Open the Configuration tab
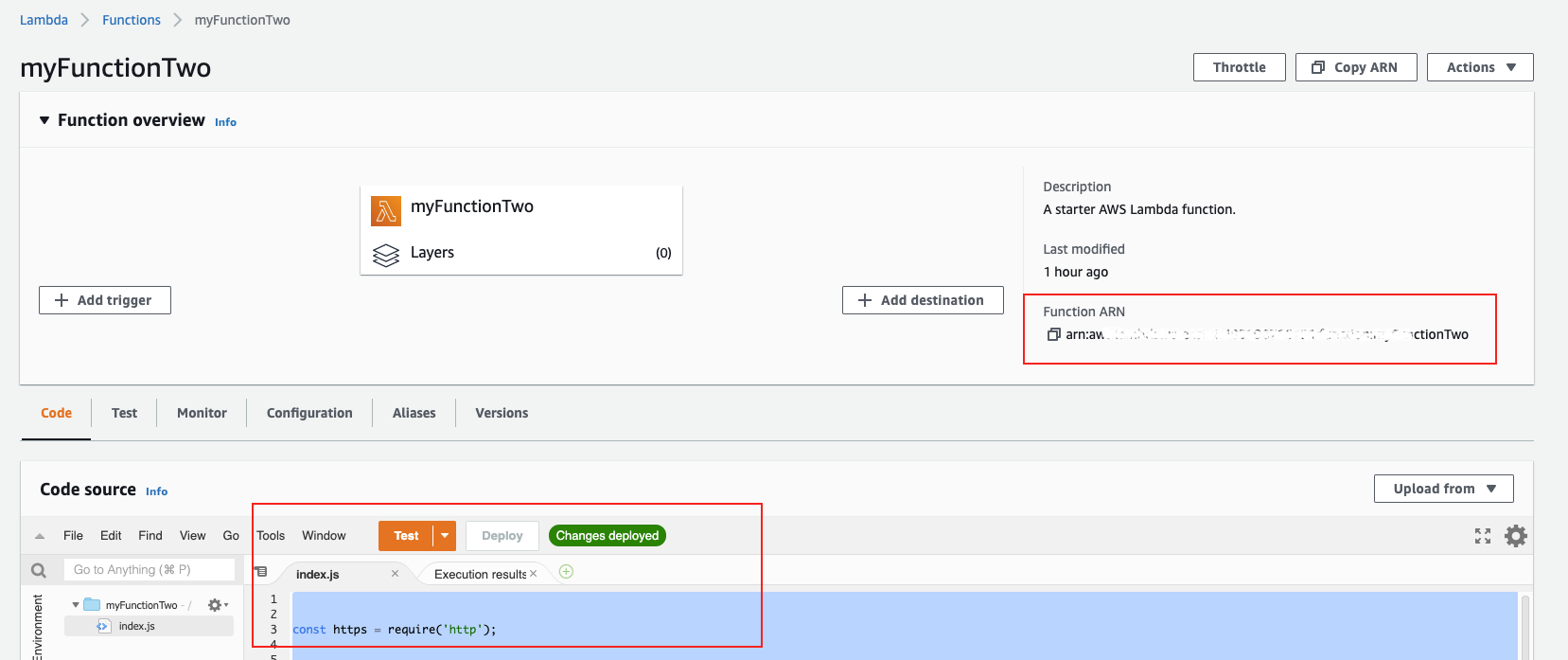Viewport: 1568px width, 660px height. point(309,413)
